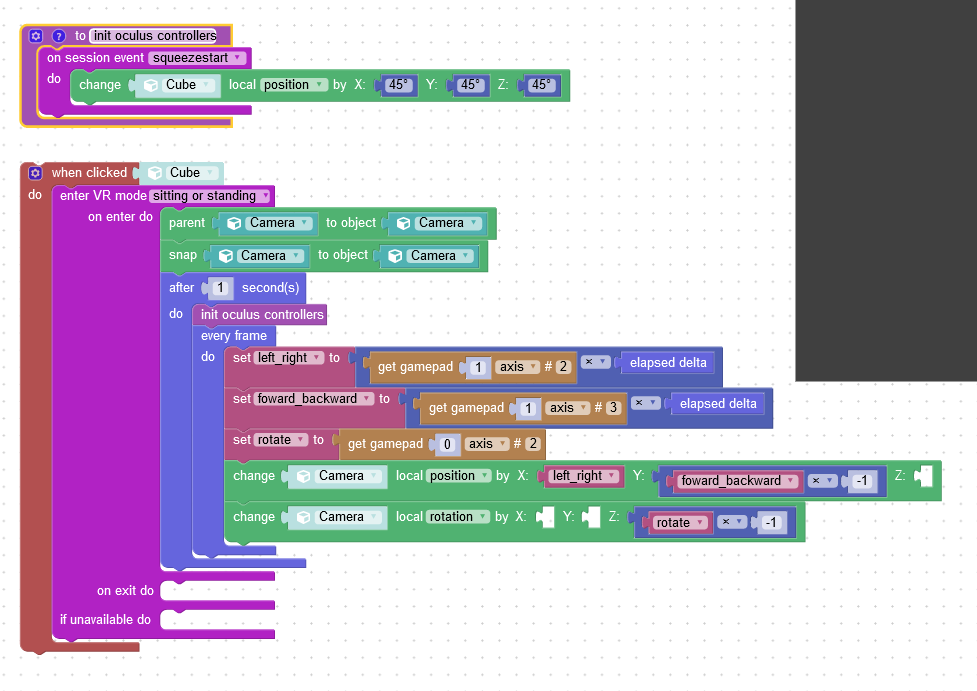Open sitting or standing VR mode dropdown
The height and width of the screenshot is (691, 977).
click(210, 196)
